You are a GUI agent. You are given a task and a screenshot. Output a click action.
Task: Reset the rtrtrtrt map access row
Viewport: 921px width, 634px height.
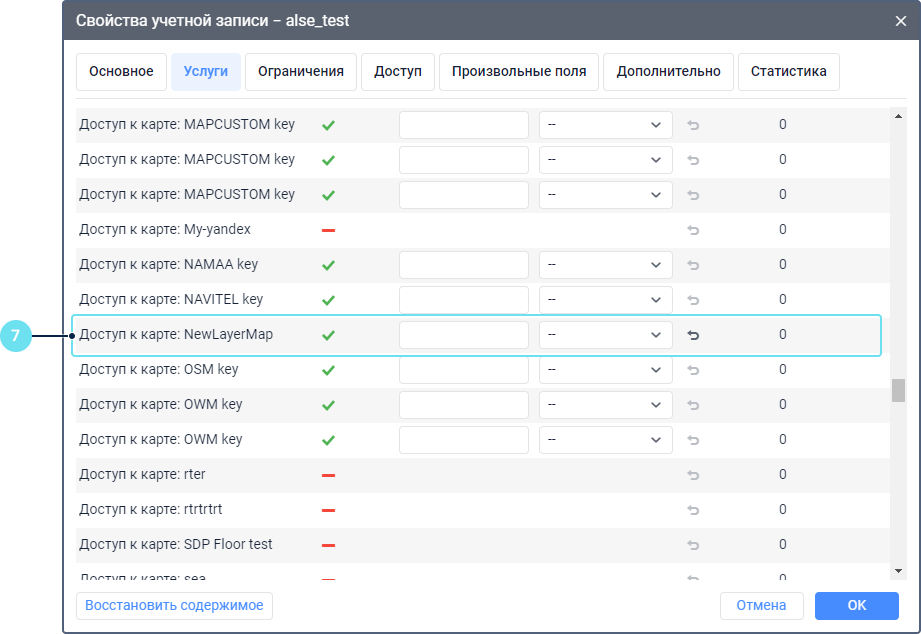click(693, 510)
